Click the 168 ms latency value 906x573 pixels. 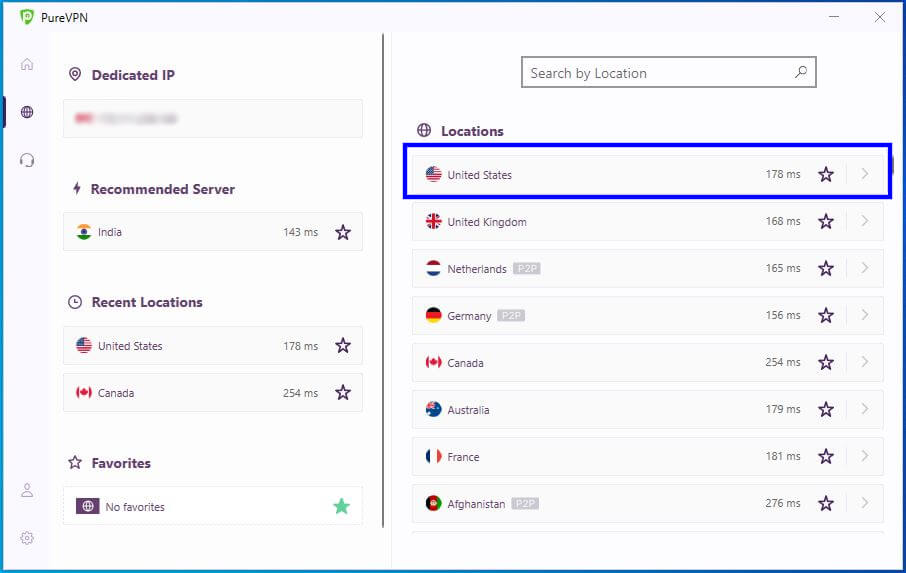pos(783,221)
